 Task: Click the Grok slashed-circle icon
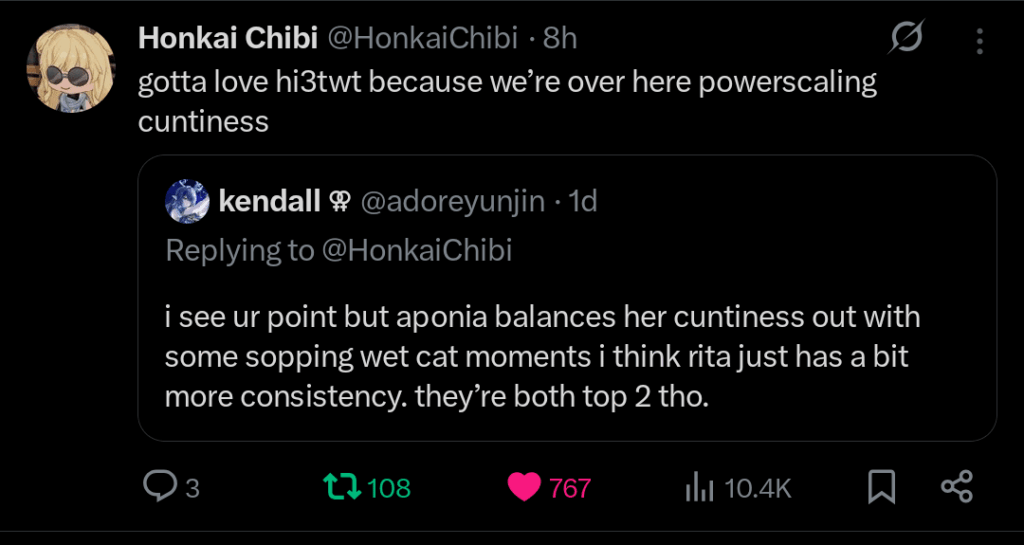pos(907,40)
